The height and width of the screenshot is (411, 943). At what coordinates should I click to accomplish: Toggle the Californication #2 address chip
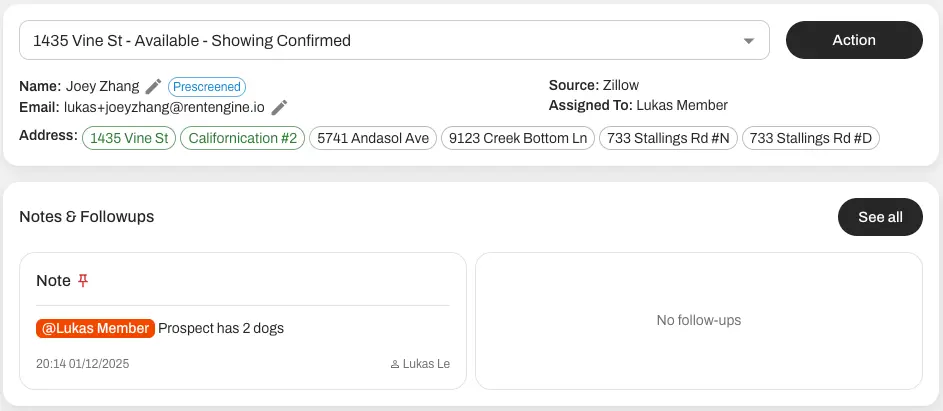[243, 138]
